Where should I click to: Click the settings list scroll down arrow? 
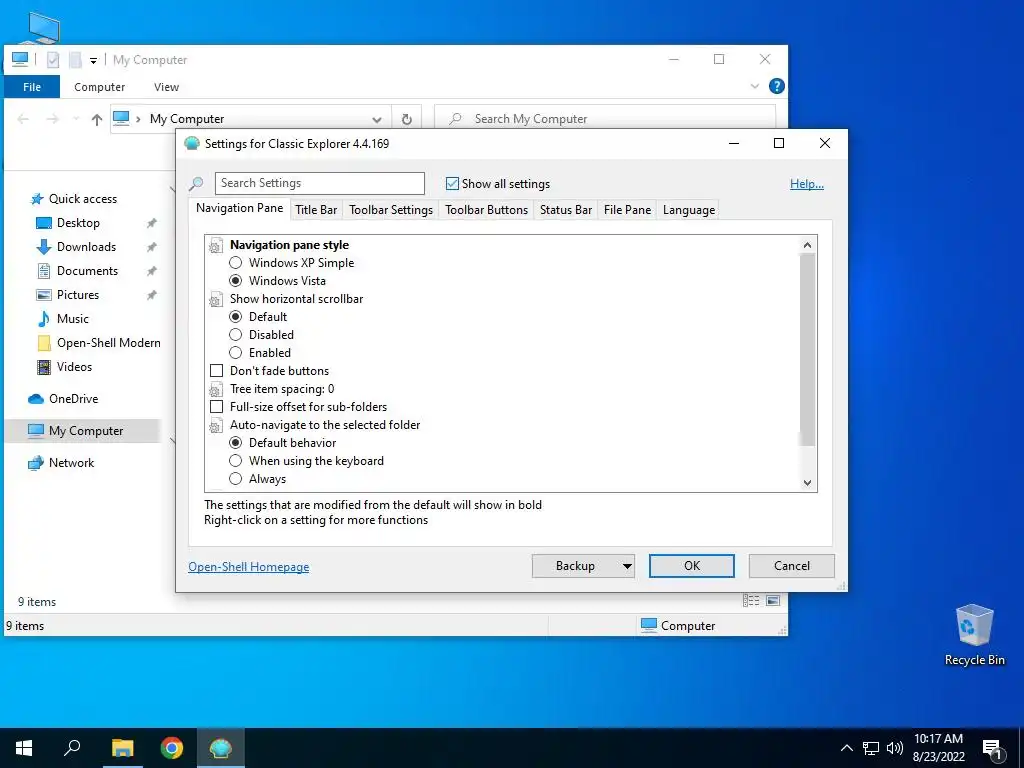(807, 483)
